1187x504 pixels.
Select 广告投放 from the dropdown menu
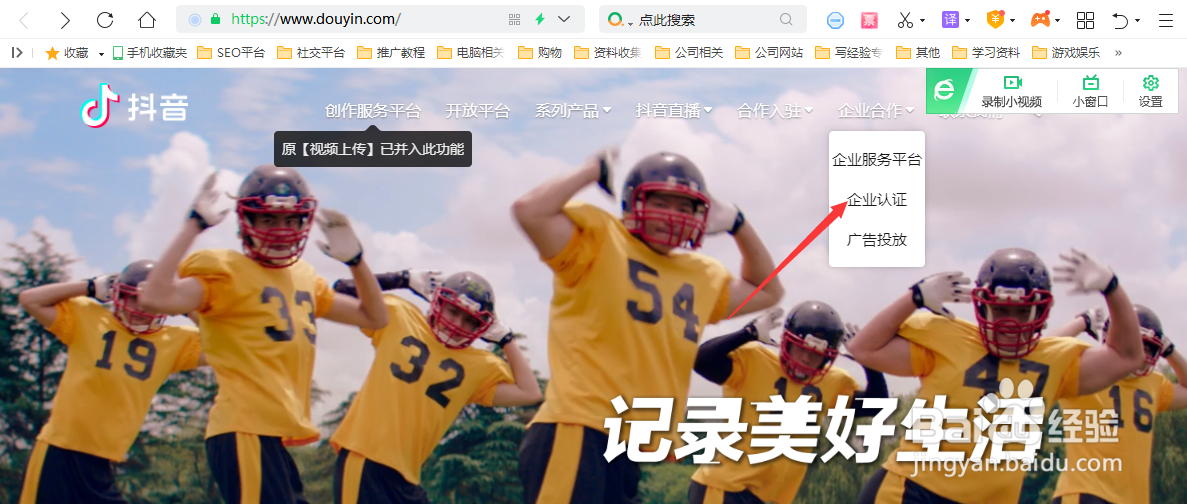[877, 241]
